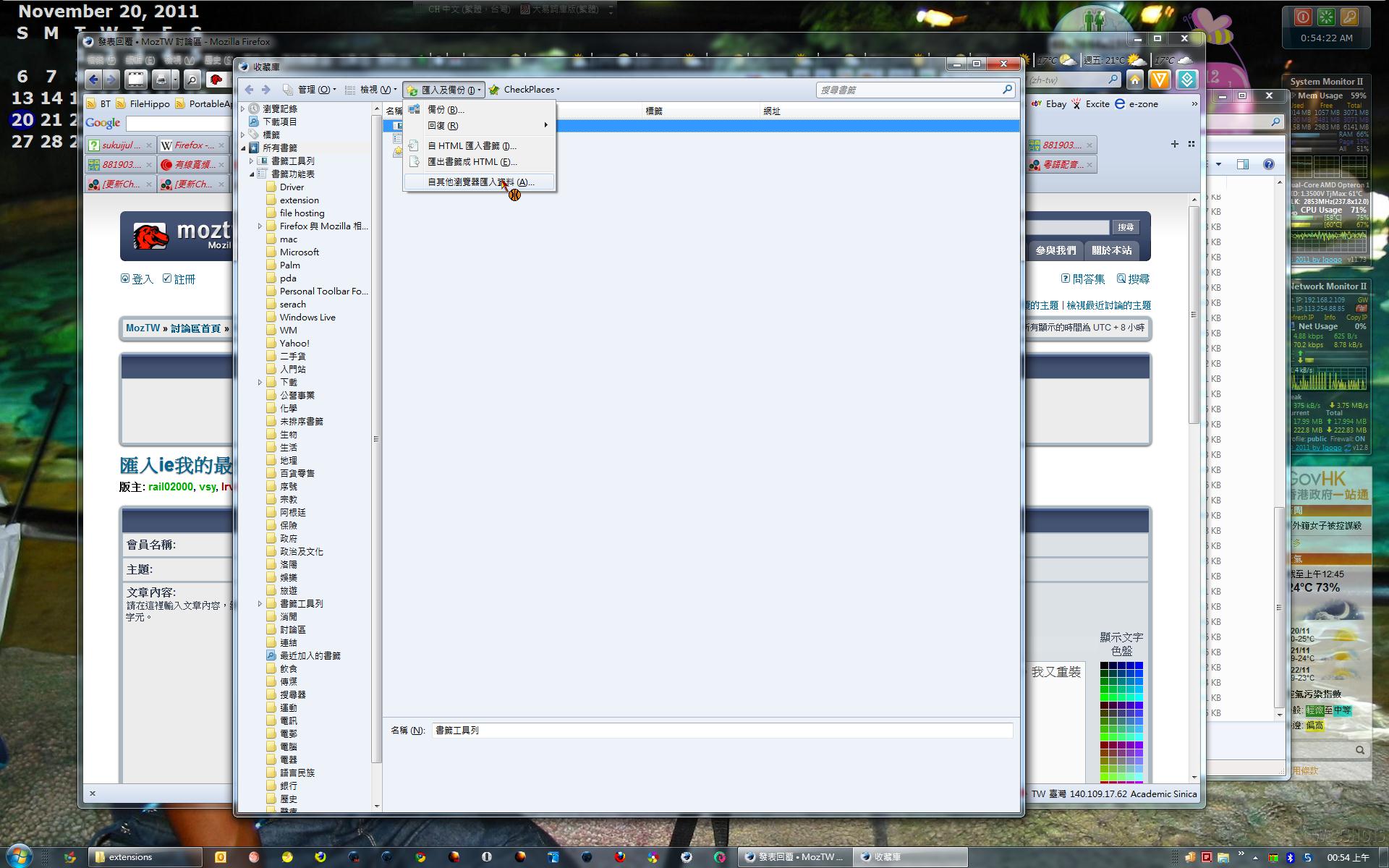Click the green gadget icon beside power

click(x=1326, y=17)
